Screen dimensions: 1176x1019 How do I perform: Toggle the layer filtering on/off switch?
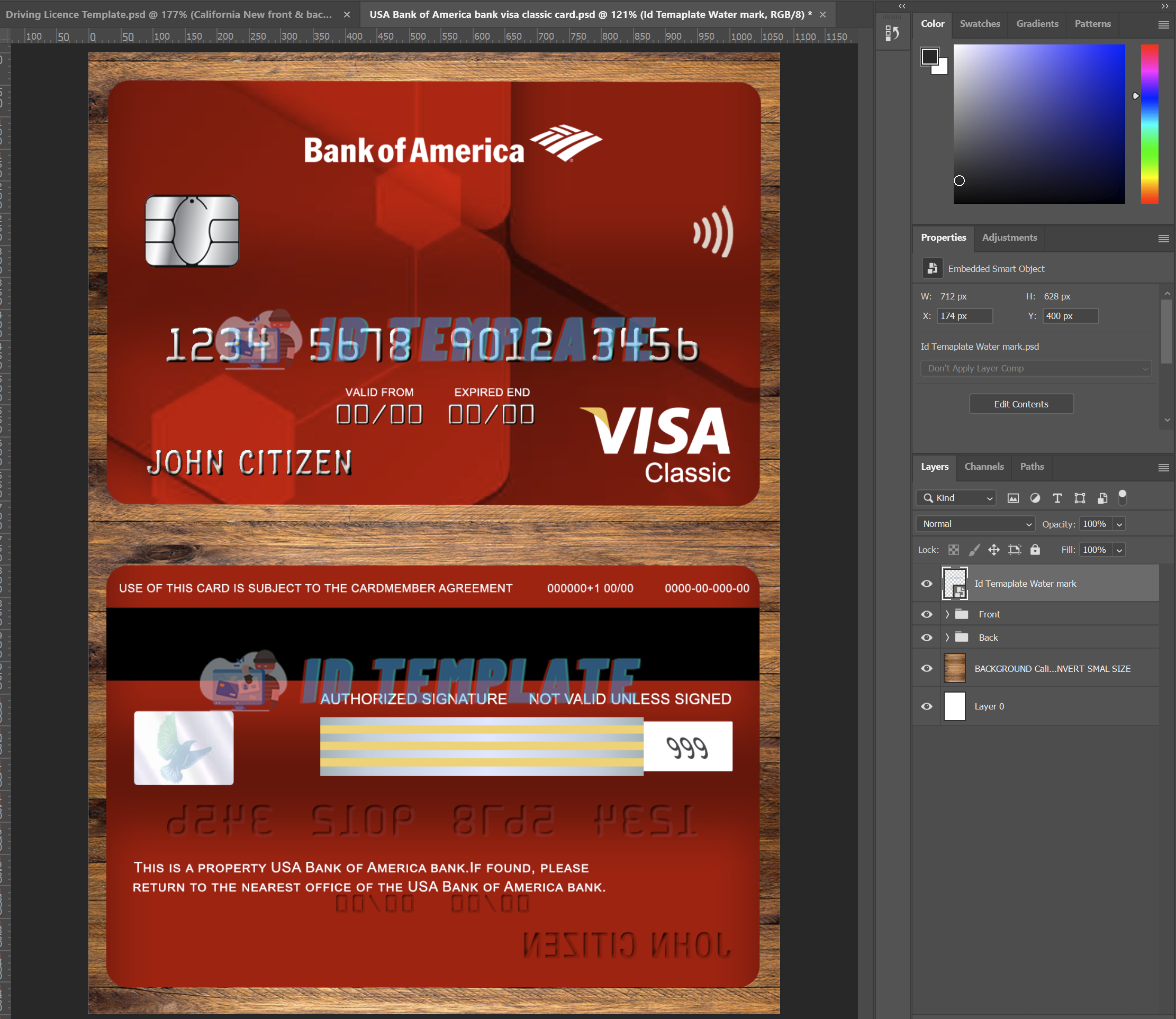(1122, 497)
